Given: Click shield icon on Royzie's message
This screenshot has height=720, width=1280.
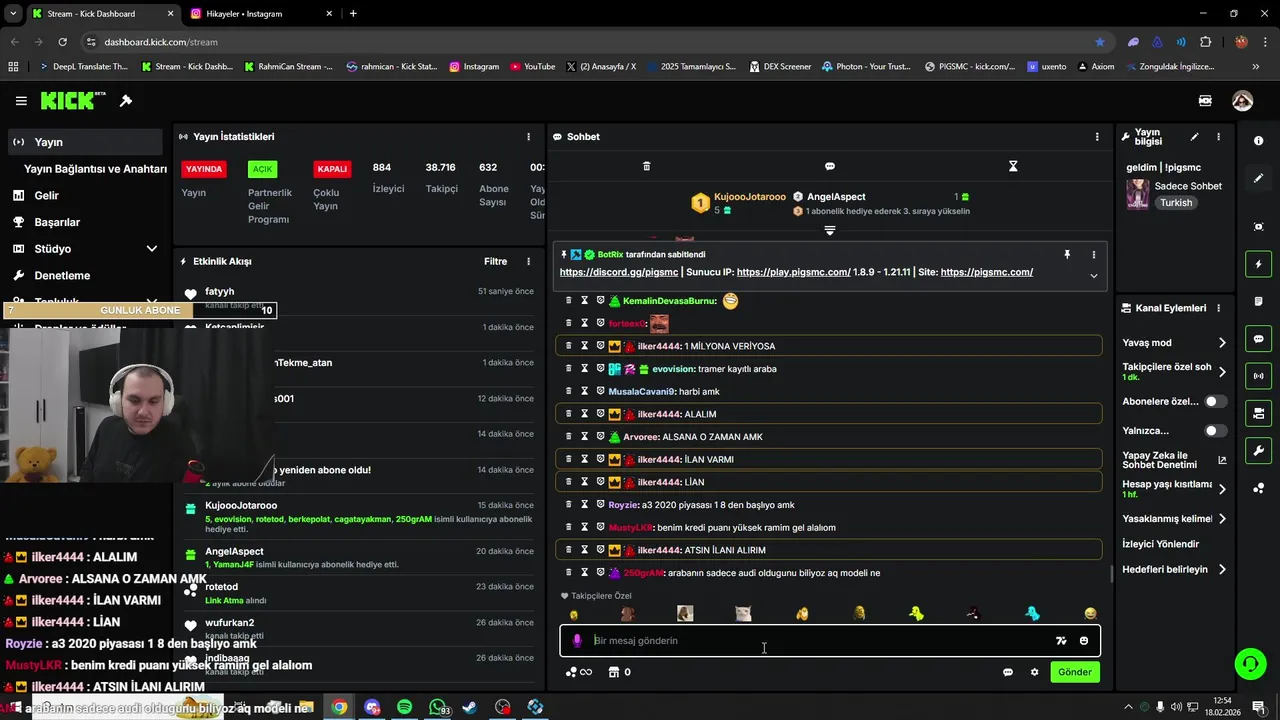Looking at the screenshot, I should click(600, 505).
